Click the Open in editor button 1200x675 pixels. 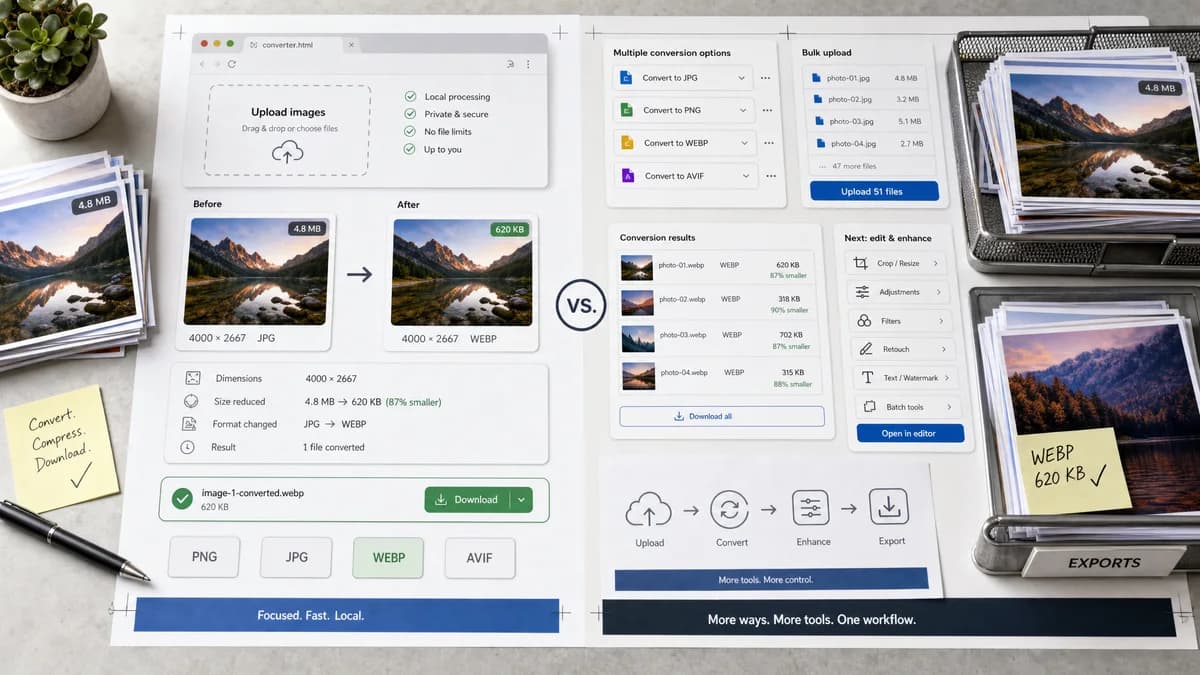pos(910,434)
